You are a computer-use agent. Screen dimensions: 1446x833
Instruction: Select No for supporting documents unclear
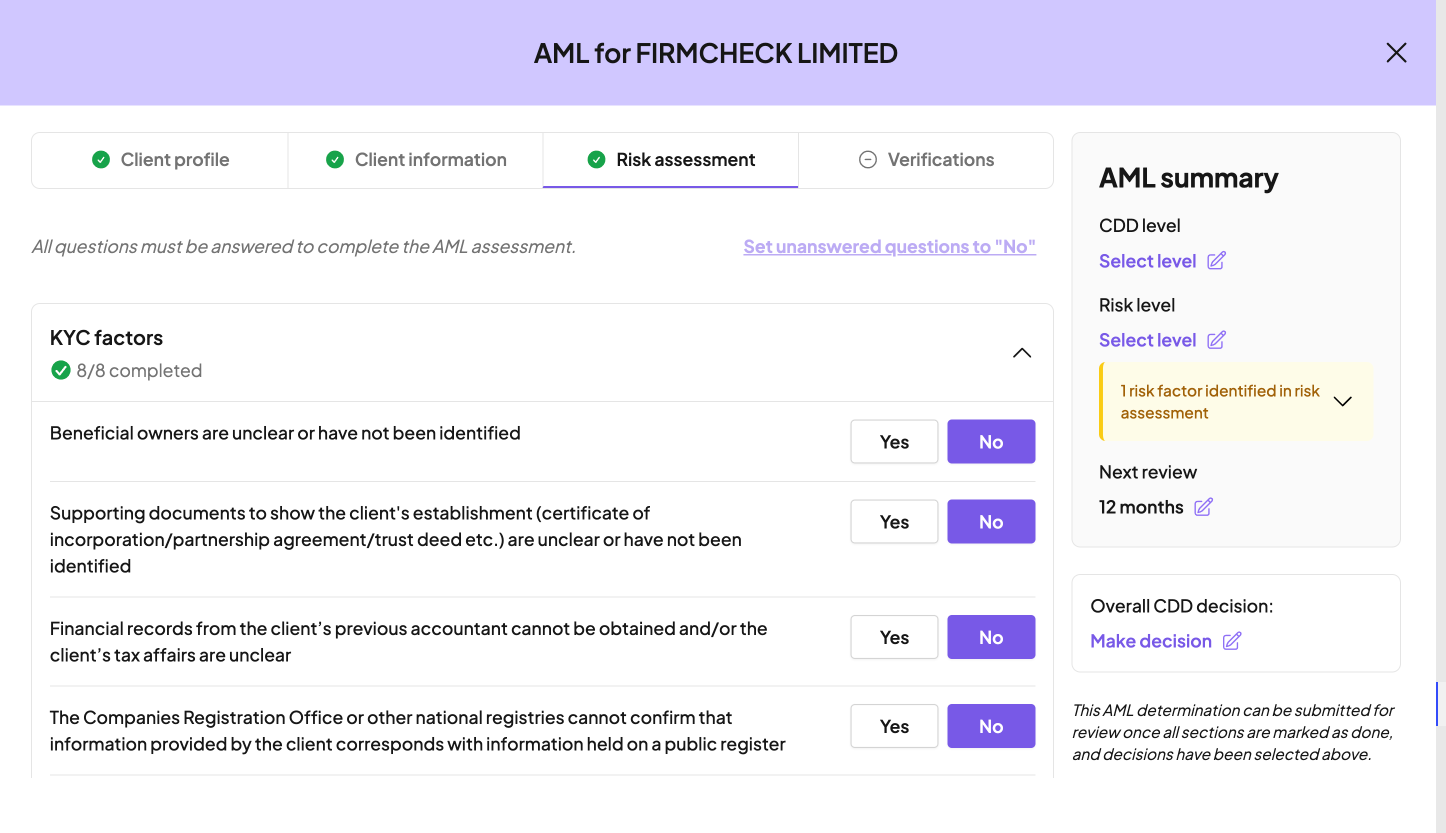(x=990, y=522)
